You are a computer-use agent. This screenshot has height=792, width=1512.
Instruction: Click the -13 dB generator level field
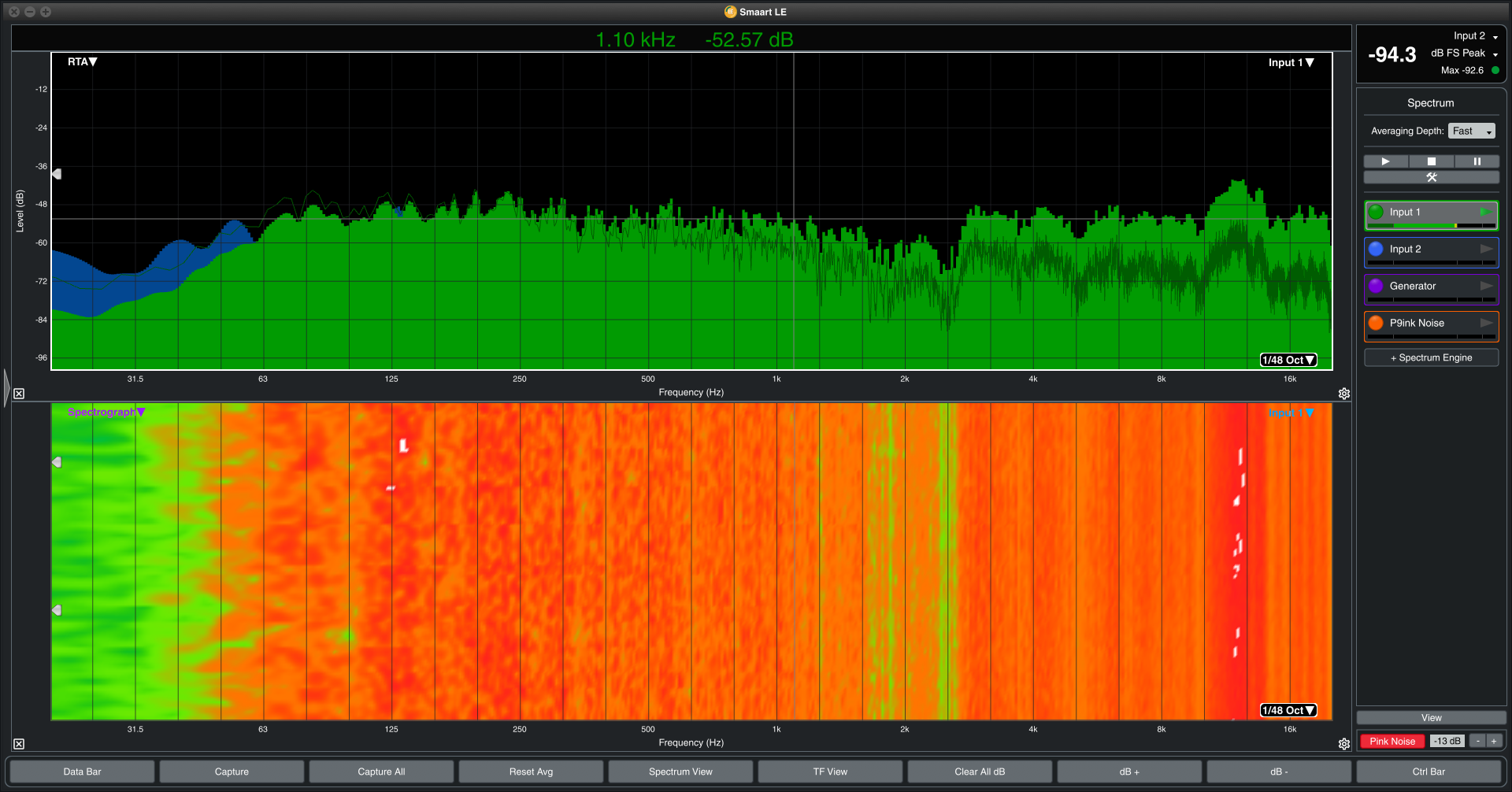point(1447,741)
